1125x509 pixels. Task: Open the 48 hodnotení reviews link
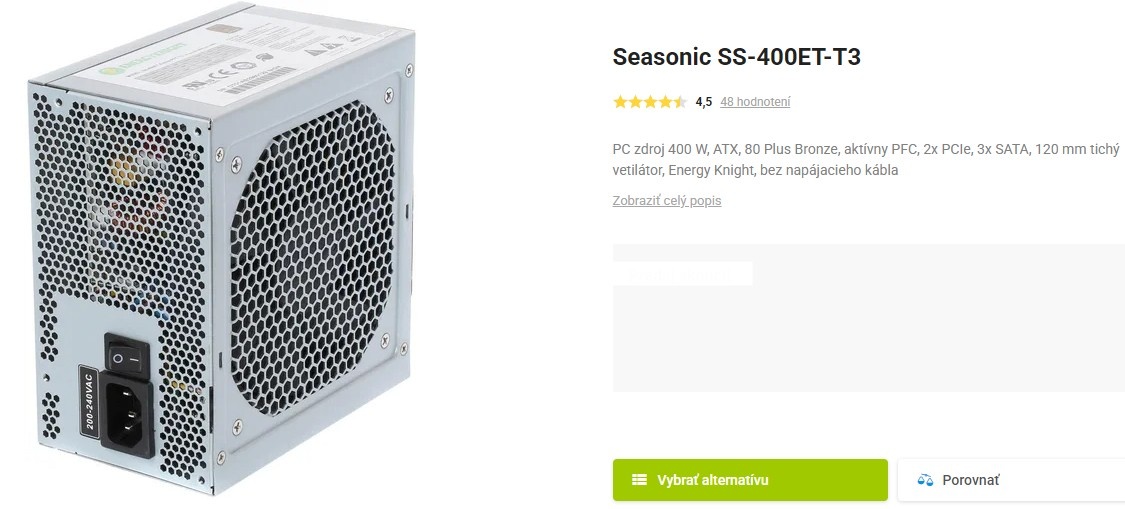754,102
